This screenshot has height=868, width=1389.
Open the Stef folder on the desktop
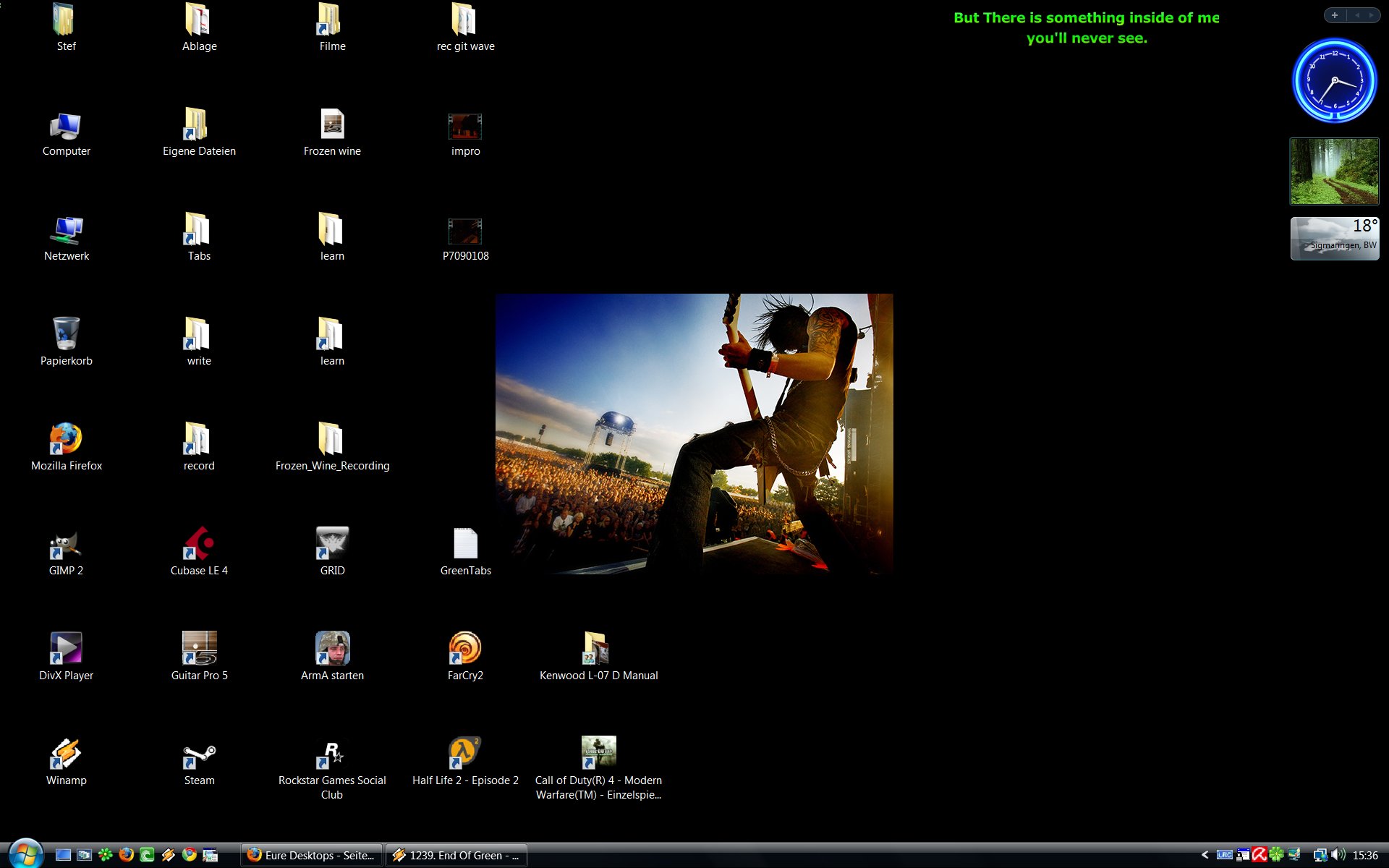tap(66, 27)
